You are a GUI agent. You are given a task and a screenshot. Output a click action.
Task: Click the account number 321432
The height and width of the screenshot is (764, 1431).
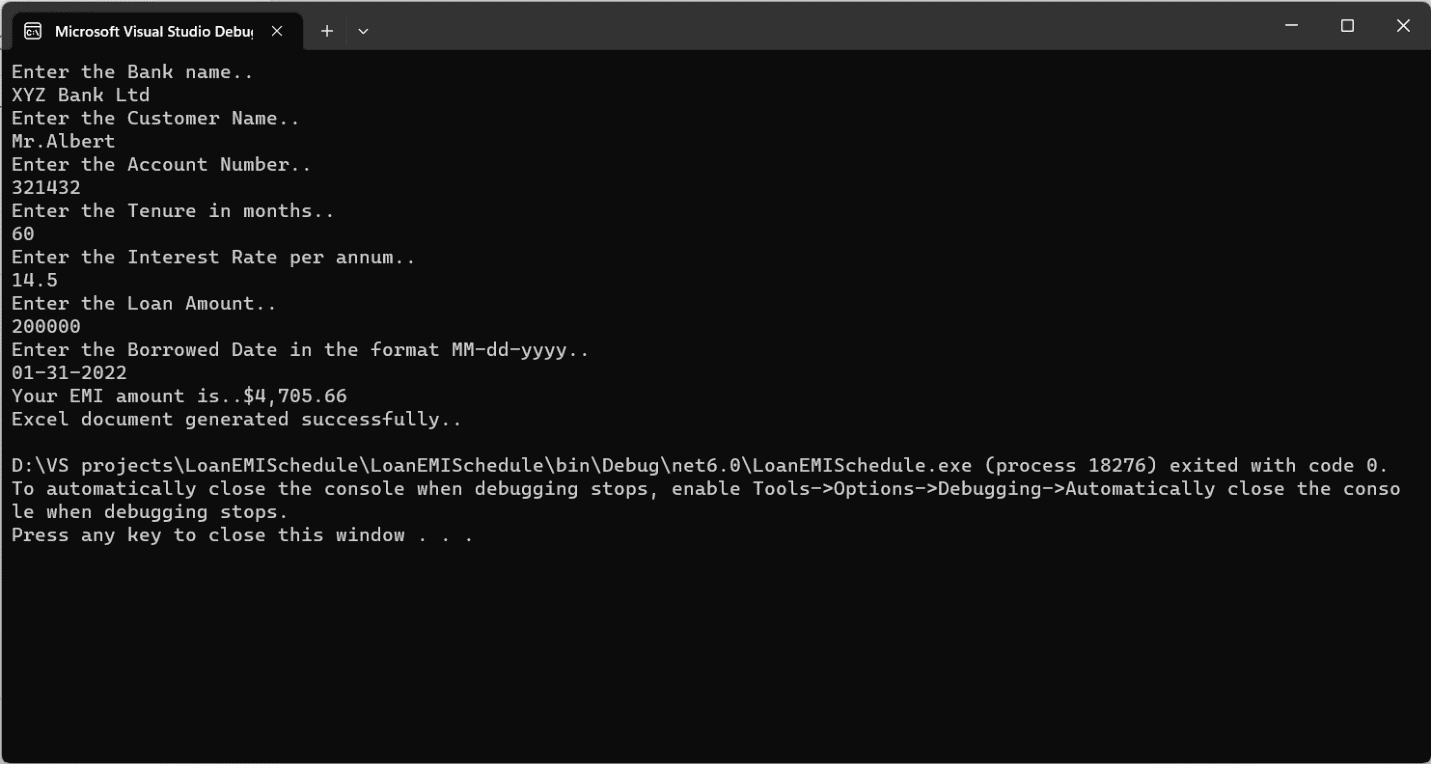click(46, 187)
